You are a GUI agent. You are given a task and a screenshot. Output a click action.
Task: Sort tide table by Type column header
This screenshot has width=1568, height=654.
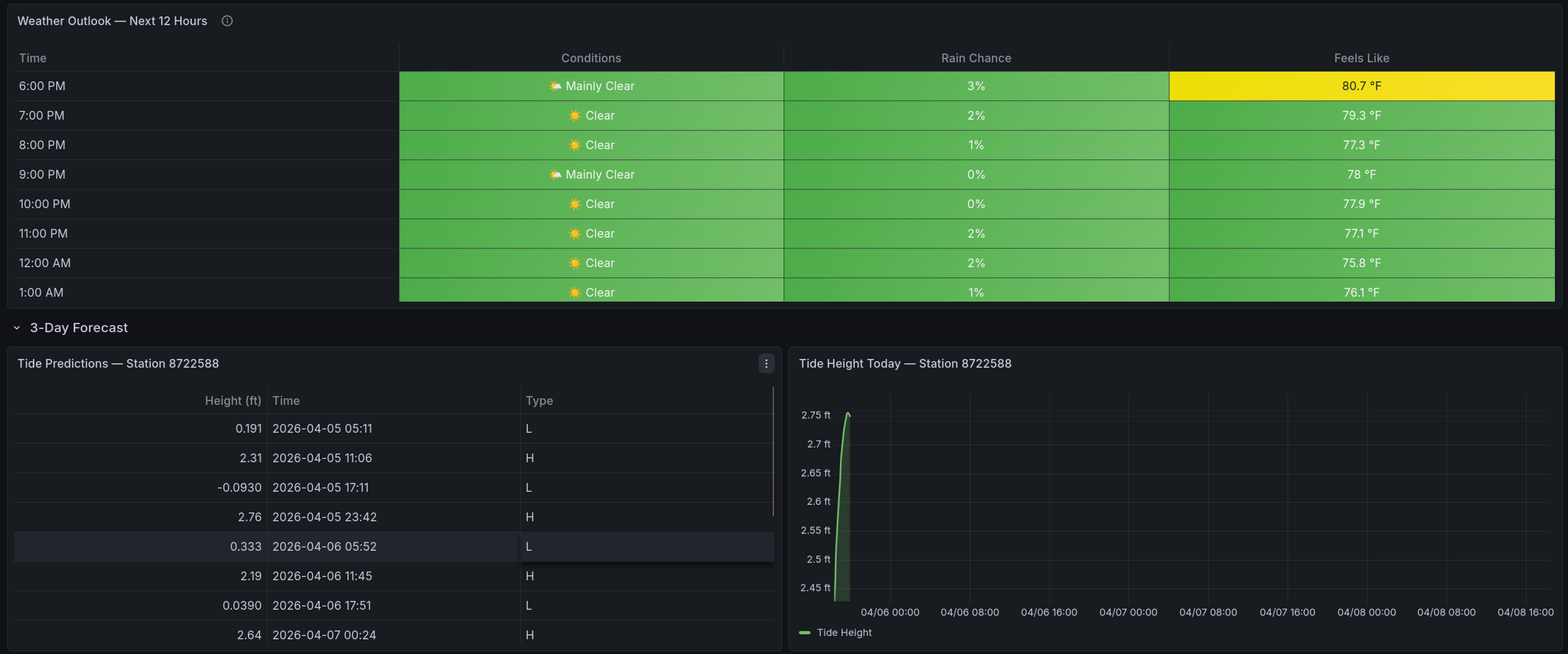click(539, 400)
